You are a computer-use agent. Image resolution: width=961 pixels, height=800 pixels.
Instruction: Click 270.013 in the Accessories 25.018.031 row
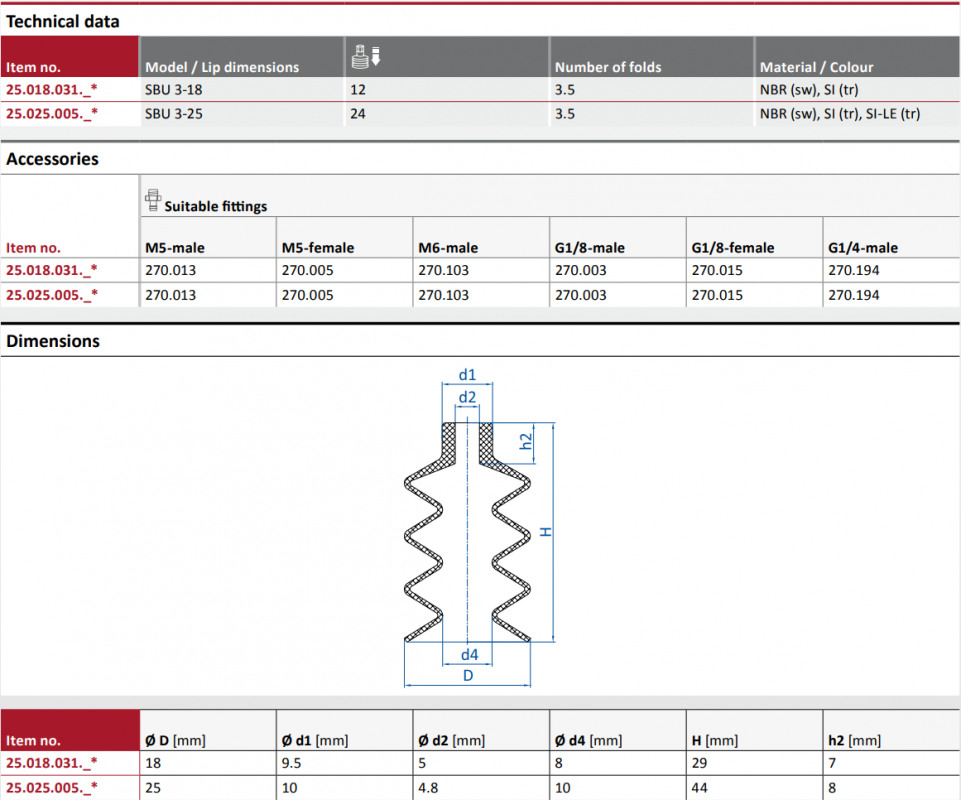(x=170, y=270)
